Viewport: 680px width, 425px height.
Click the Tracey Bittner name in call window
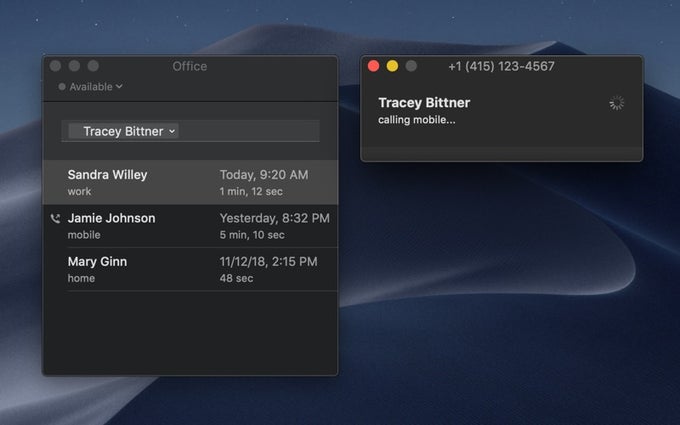click(x=424, y=103)
